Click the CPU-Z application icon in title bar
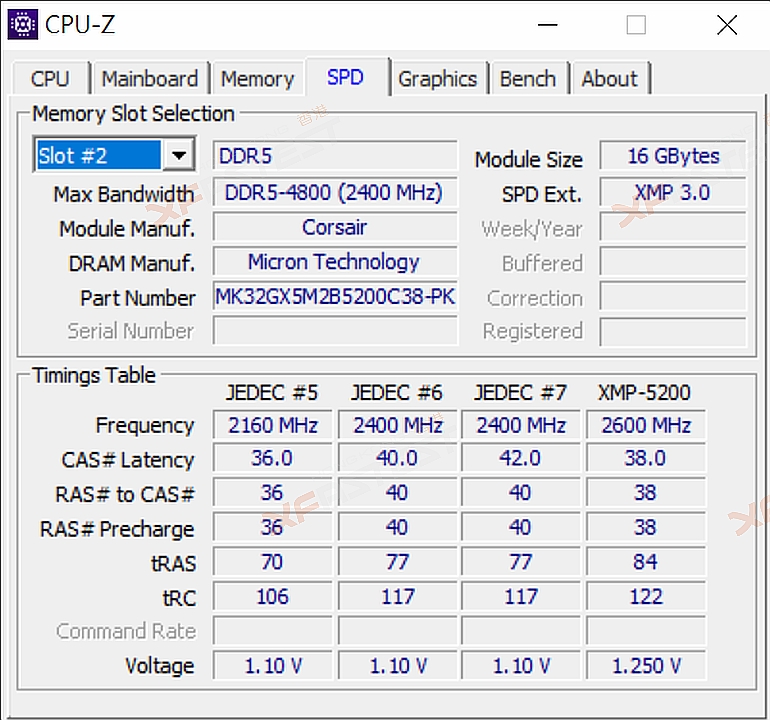770x720 pixels. tap(23, 24)
